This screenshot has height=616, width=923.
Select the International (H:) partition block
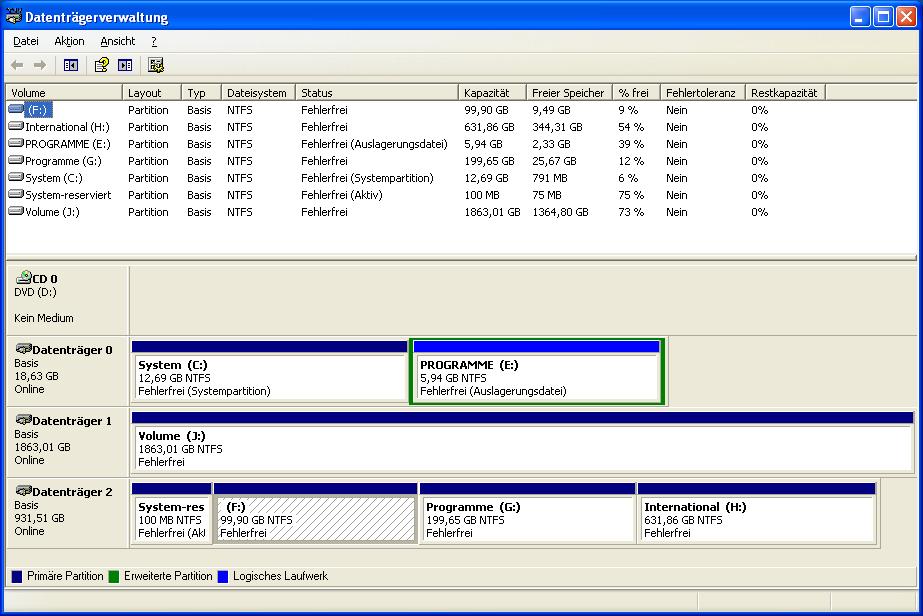[x=757, y=513]
